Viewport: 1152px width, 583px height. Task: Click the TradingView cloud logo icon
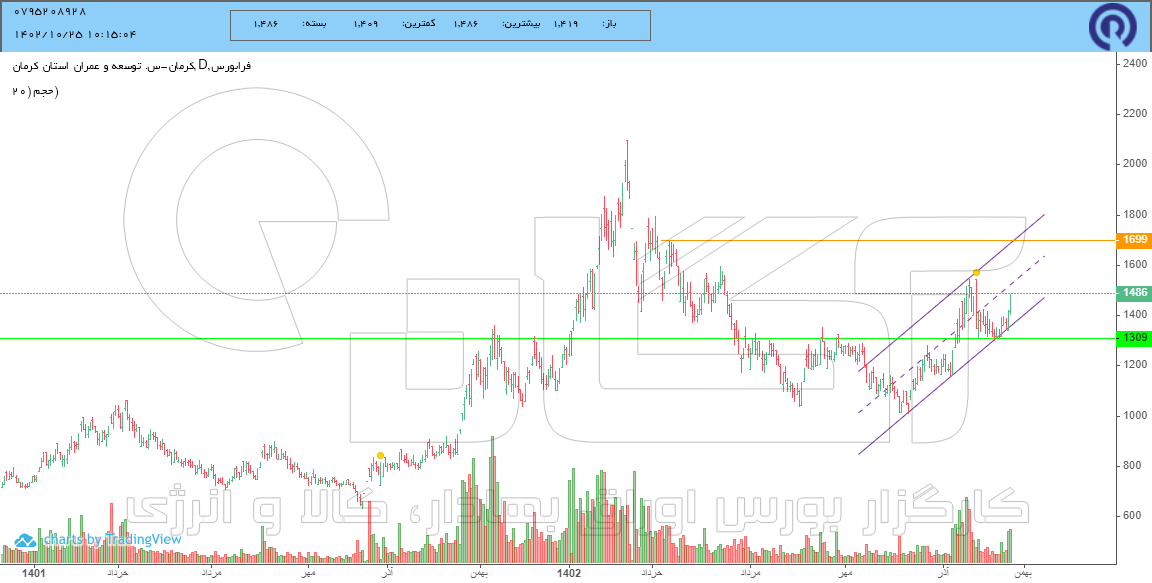[x=26, y=540]
